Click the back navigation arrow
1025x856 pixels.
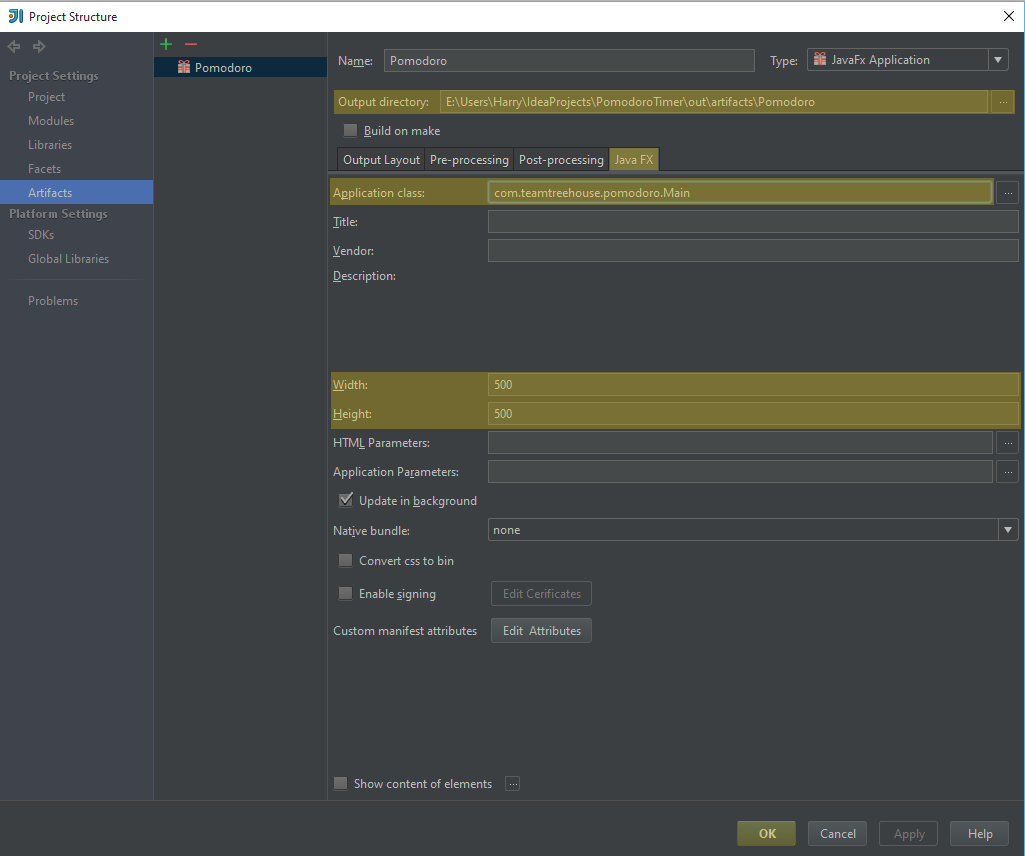point(14,47)
